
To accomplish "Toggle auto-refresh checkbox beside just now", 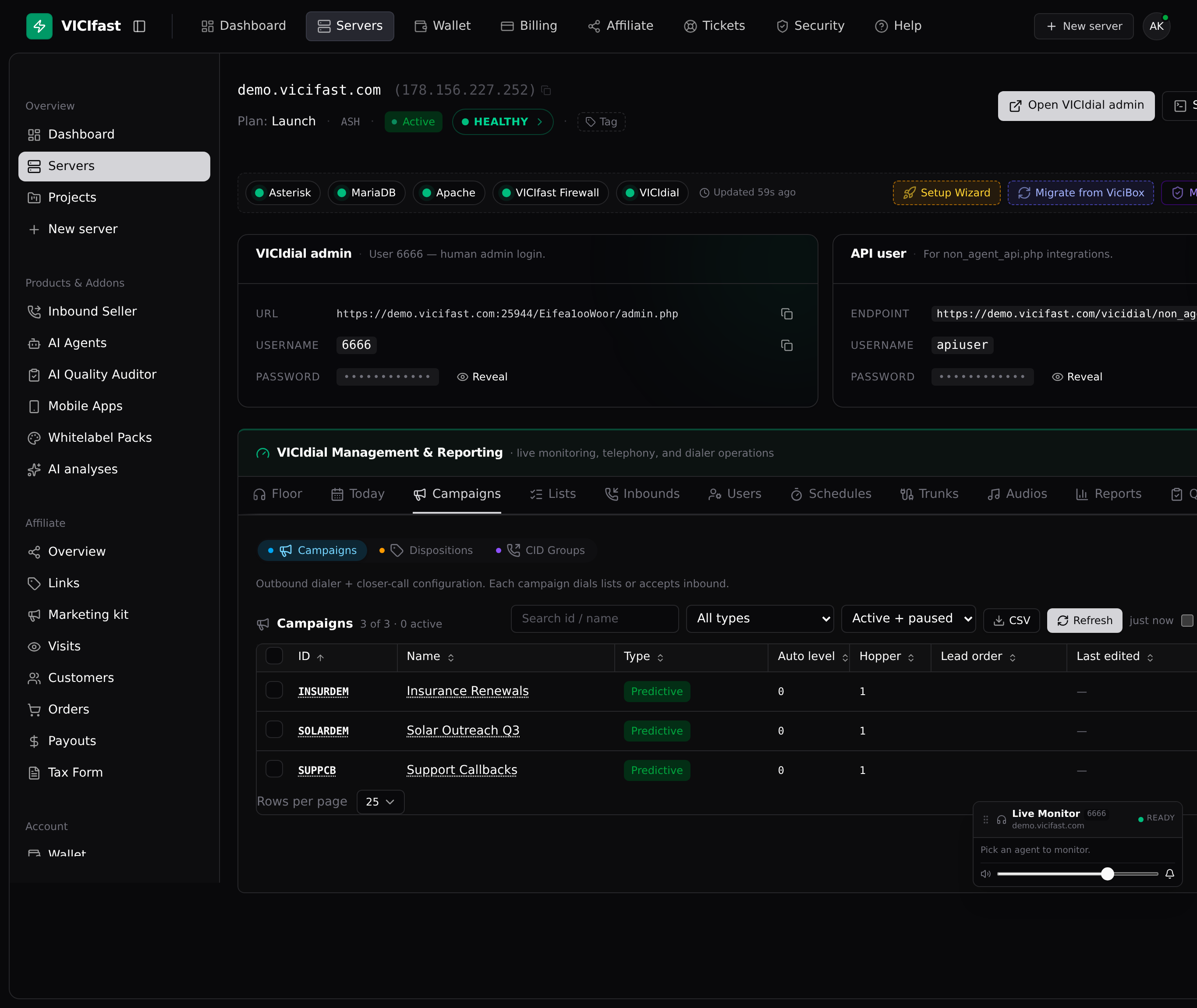I will 1187,620.
